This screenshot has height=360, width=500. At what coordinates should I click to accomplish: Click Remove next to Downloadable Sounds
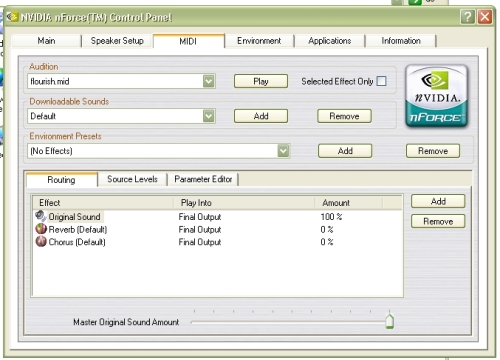point(344,116)
